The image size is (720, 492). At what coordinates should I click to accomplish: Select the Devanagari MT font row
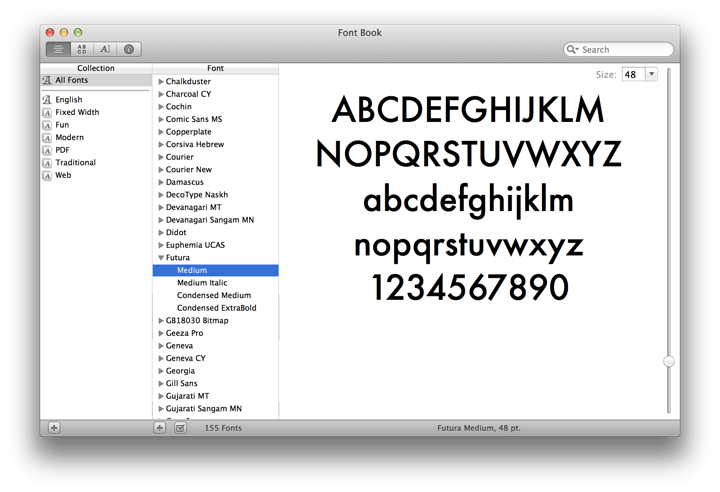click(x=215, y=207)
